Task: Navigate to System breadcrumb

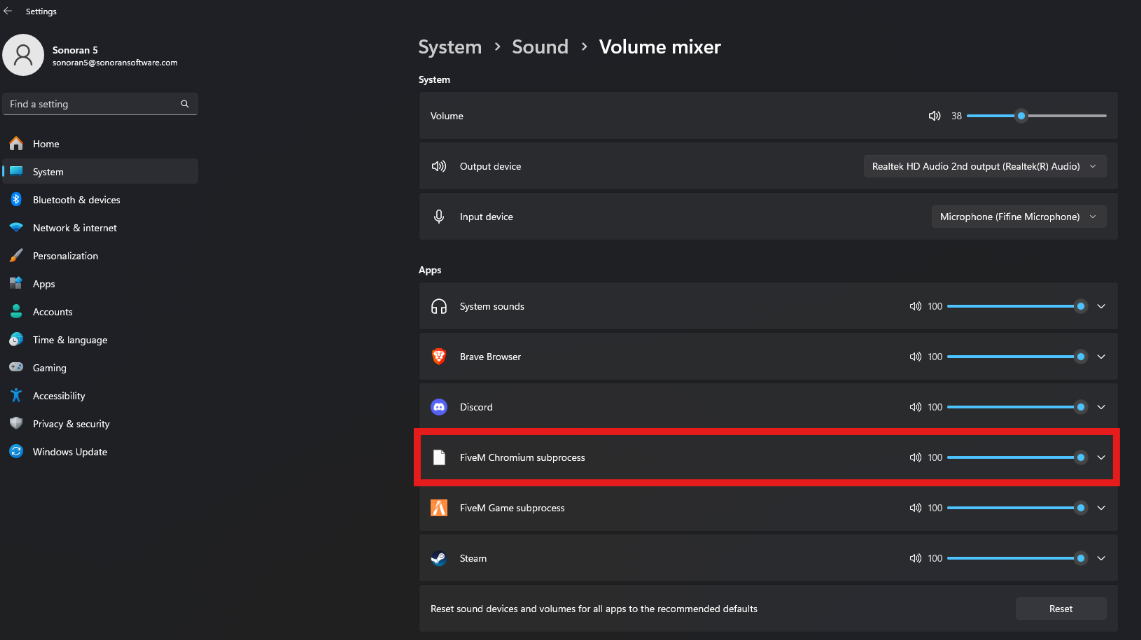Action: [x=450, y=47]
